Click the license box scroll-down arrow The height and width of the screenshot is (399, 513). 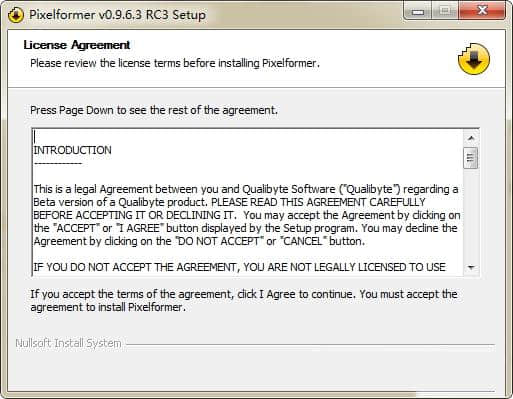point(471,267)
